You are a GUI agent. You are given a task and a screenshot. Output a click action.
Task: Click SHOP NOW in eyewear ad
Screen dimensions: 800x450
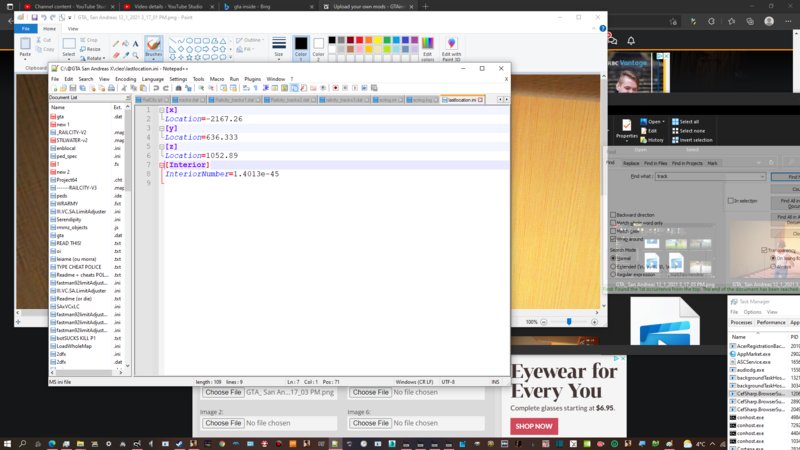pyautogui.click(x=534, y=426)
